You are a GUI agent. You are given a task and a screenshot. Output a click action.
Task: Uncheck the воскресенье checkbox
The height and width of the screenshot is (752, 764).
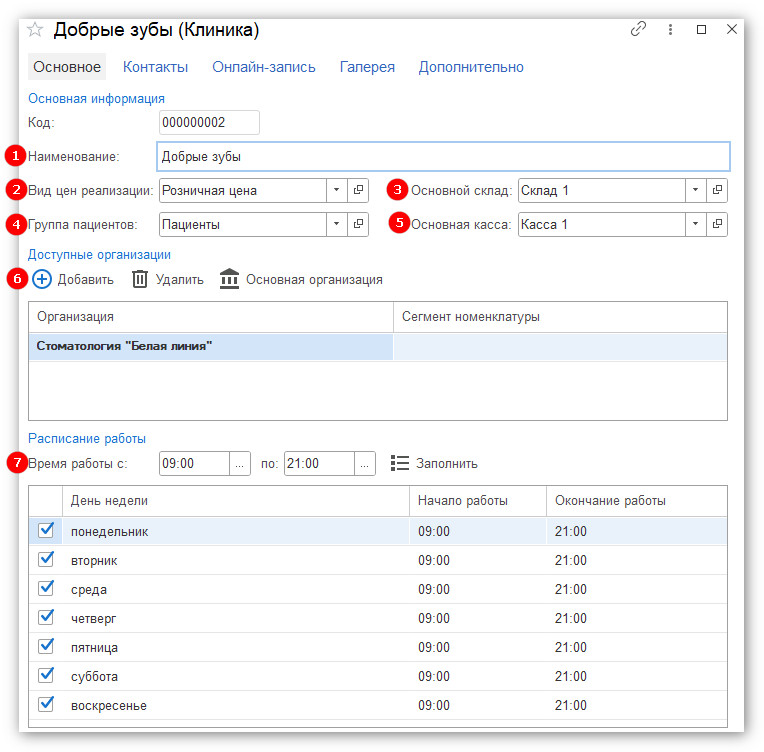(x=46, y=704)
